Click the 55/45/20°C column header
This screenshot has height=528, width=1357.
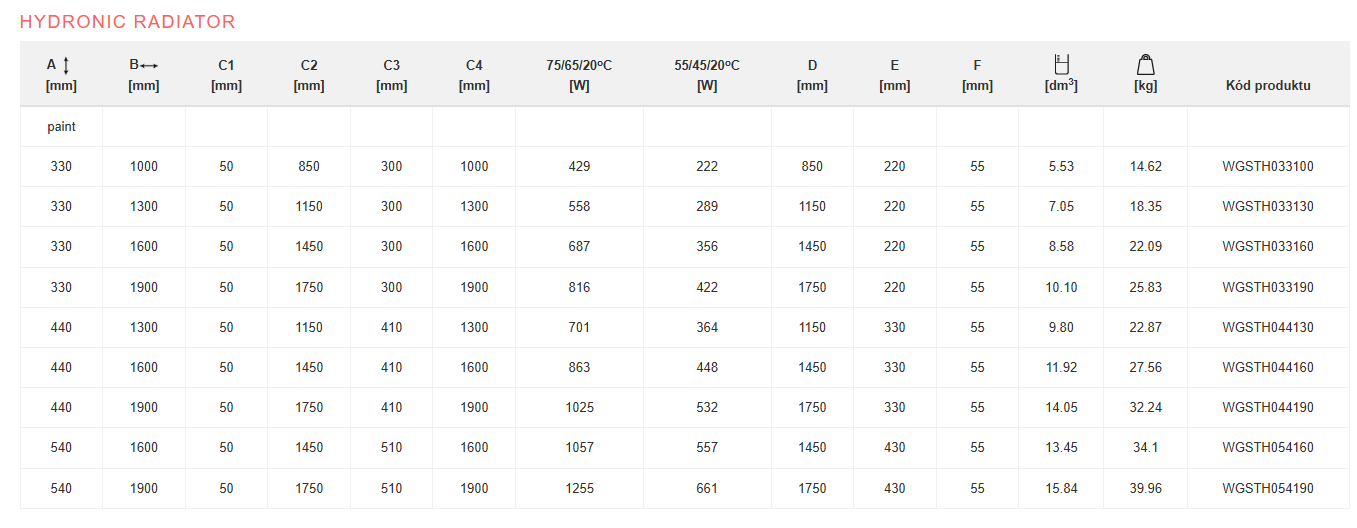[x=707, y=75]
